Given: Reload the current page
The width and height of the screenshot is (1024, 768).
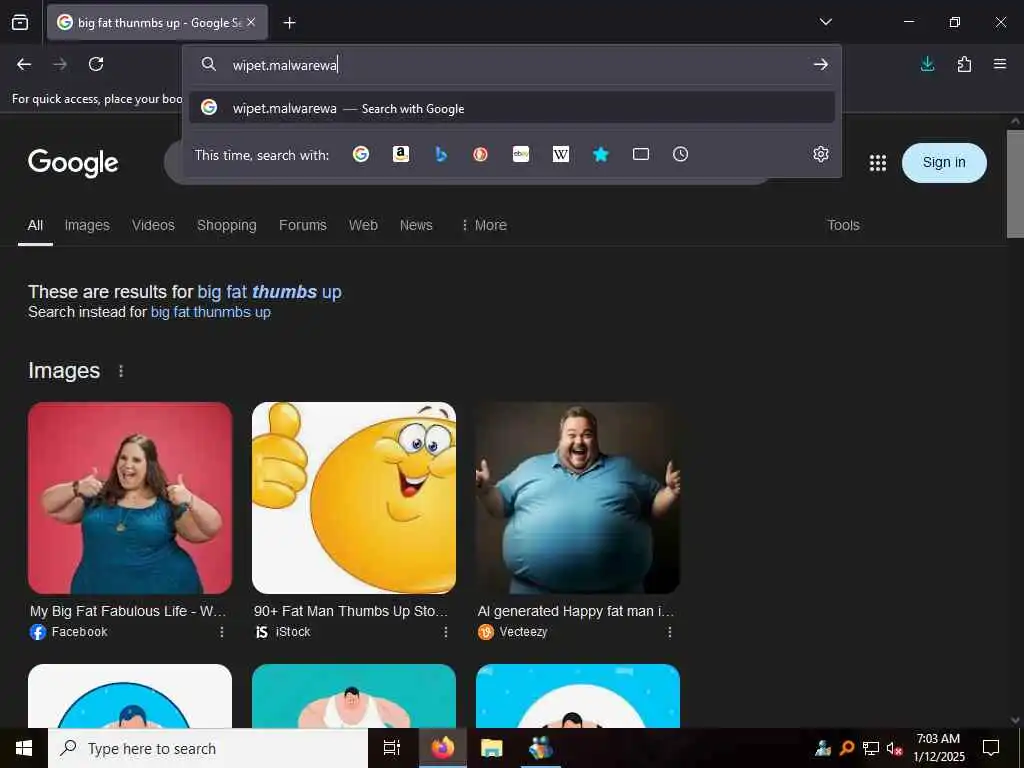Looking at the screenshot, I should coord(96,64).
